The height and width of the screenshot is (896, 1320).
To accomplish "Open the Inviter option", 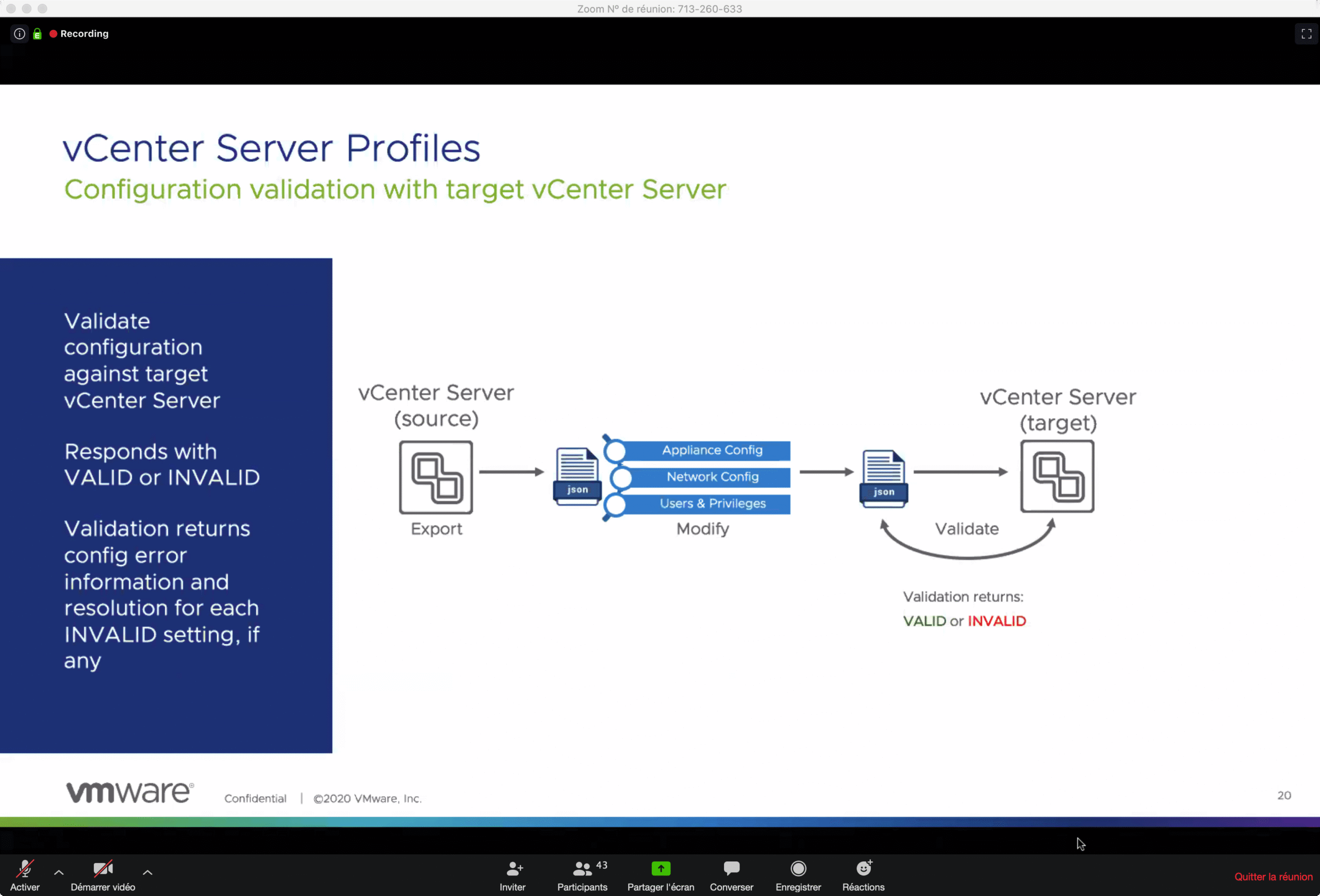I will [x=513, y=875].
